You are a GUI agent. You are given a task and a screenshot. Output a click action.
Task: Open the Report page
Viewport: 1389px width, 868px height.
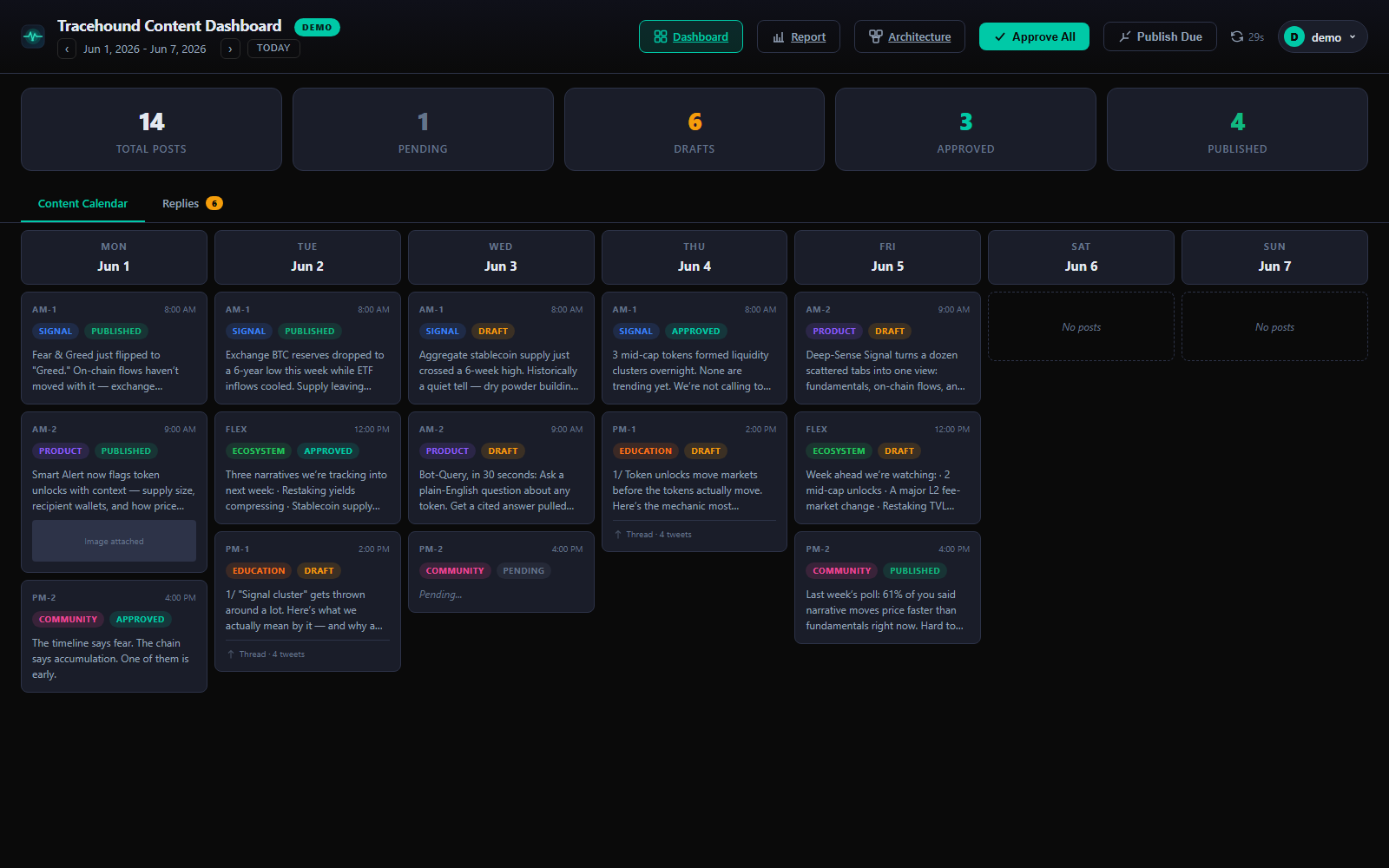click(799, 36)
